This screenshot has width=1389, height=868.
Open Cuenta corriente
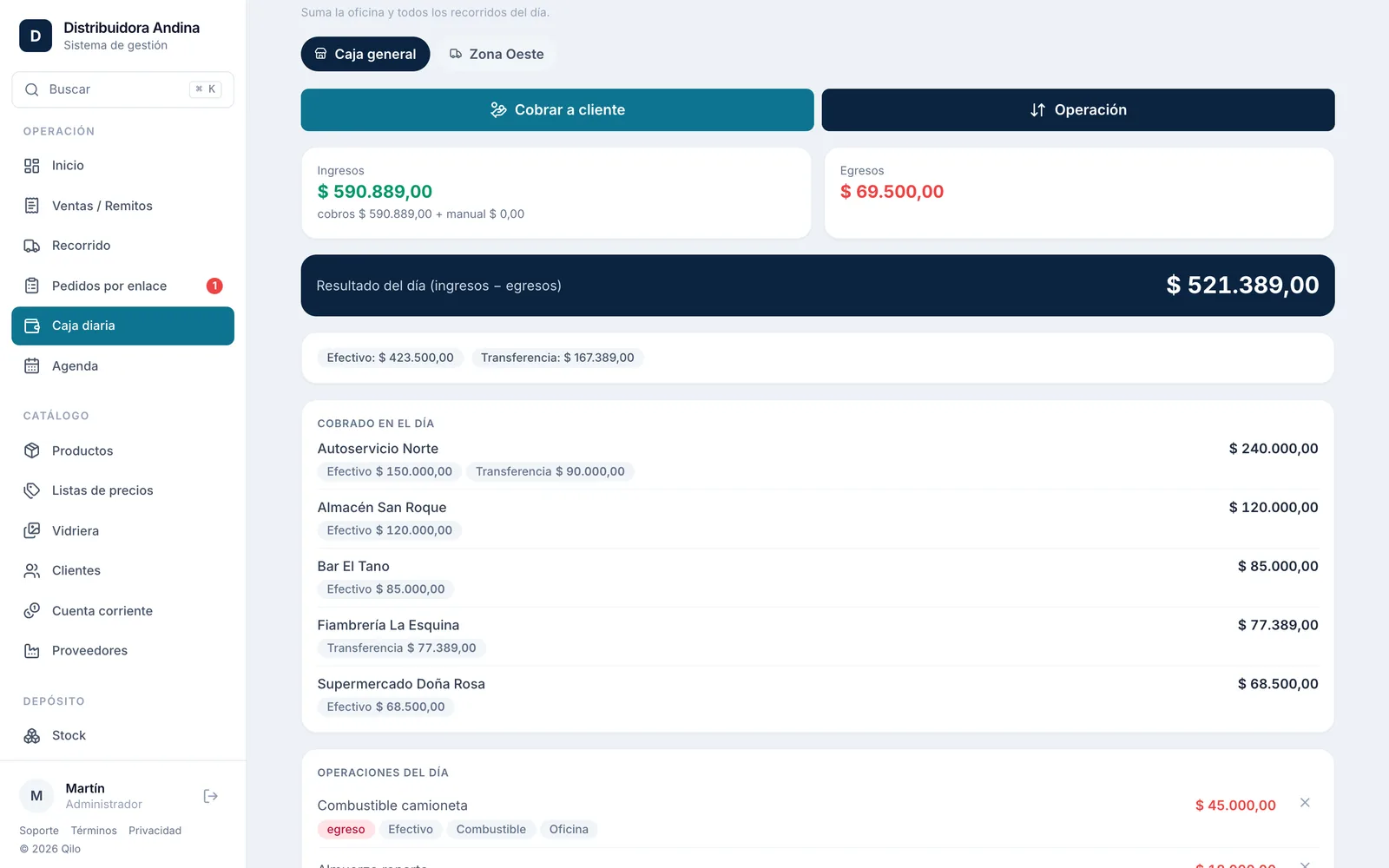[122, 611]
